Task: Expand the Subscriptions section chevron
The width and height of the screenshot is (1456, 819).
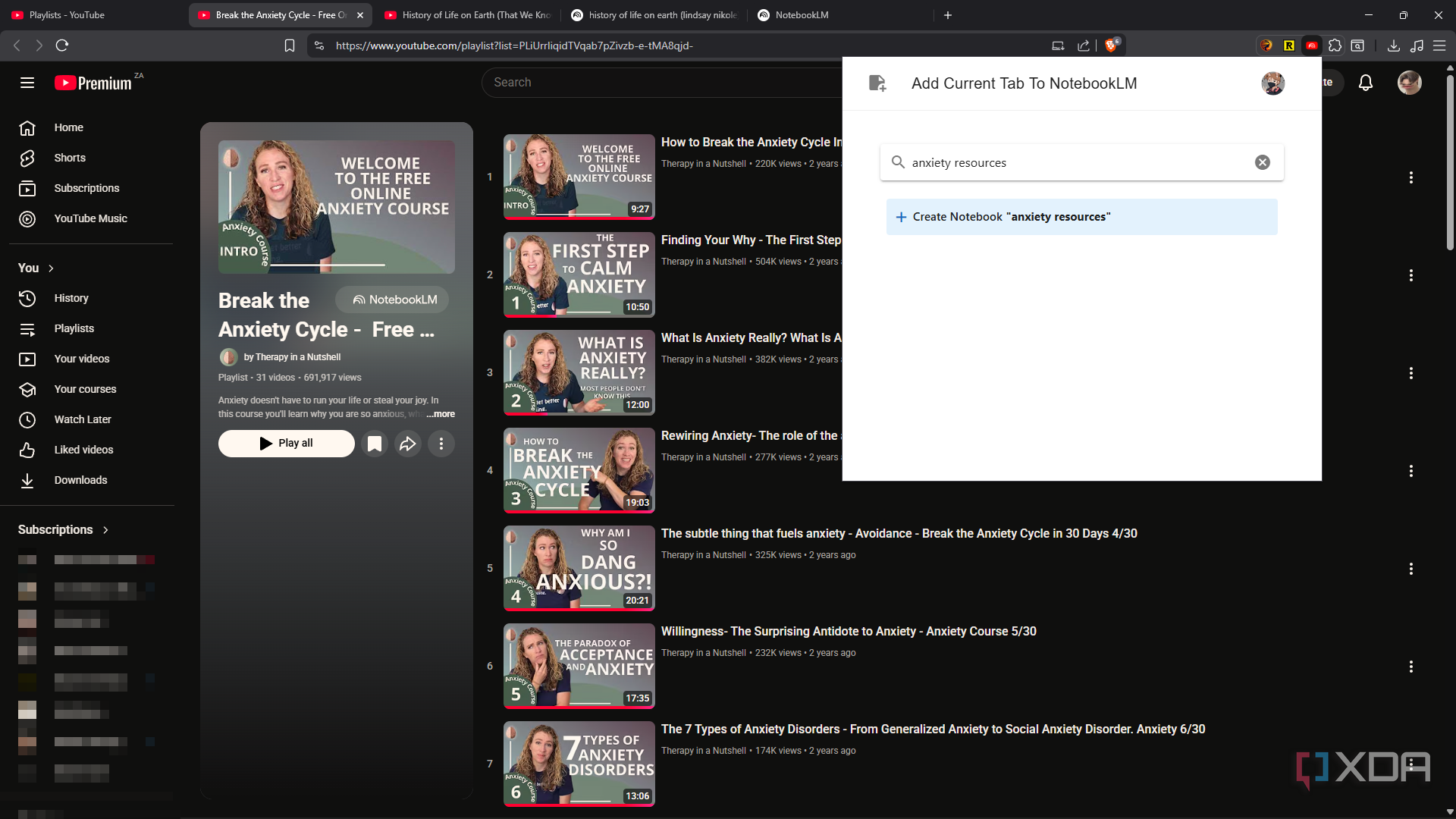Action: click(x=105, y=530)
